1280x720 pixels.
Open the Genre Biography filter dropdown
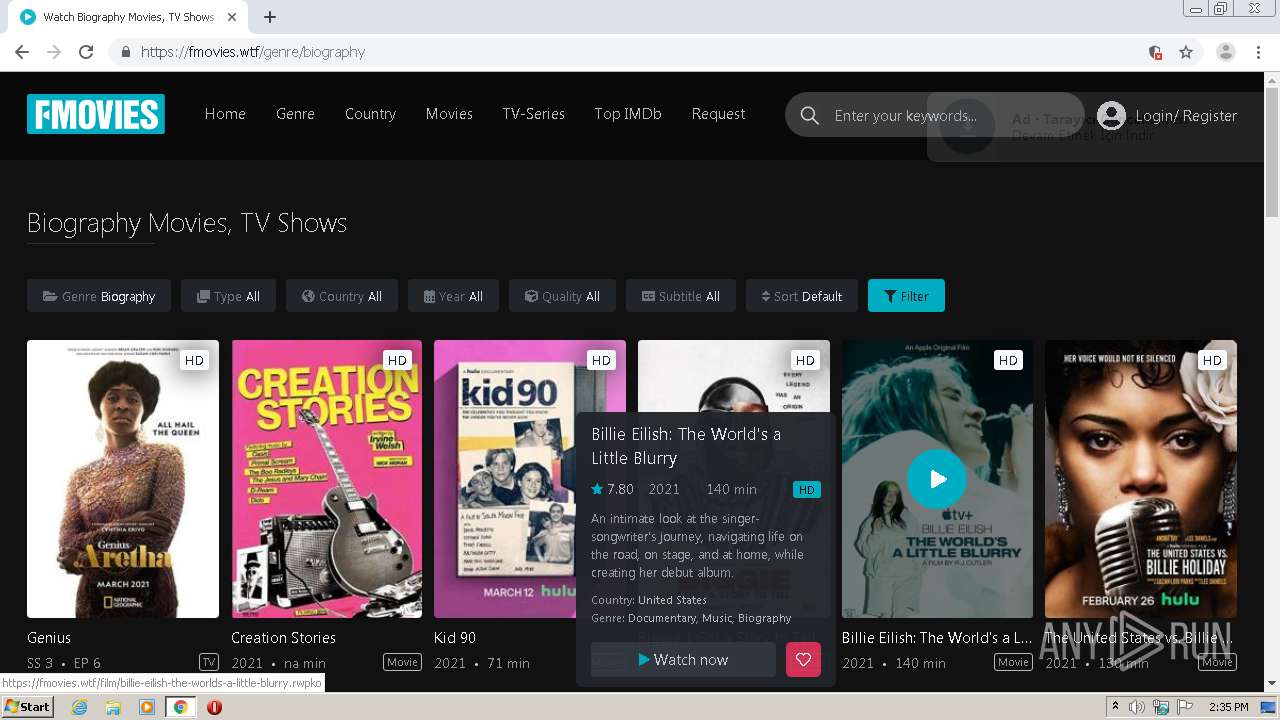click(99, 296)
